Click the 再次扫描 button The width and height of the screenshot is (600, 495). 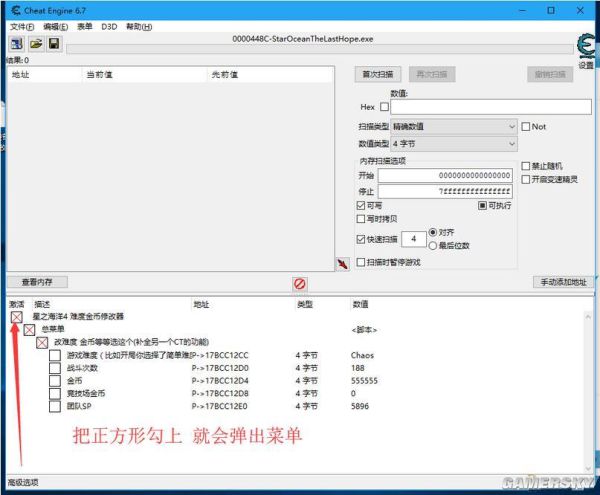(x=432, y=74)
